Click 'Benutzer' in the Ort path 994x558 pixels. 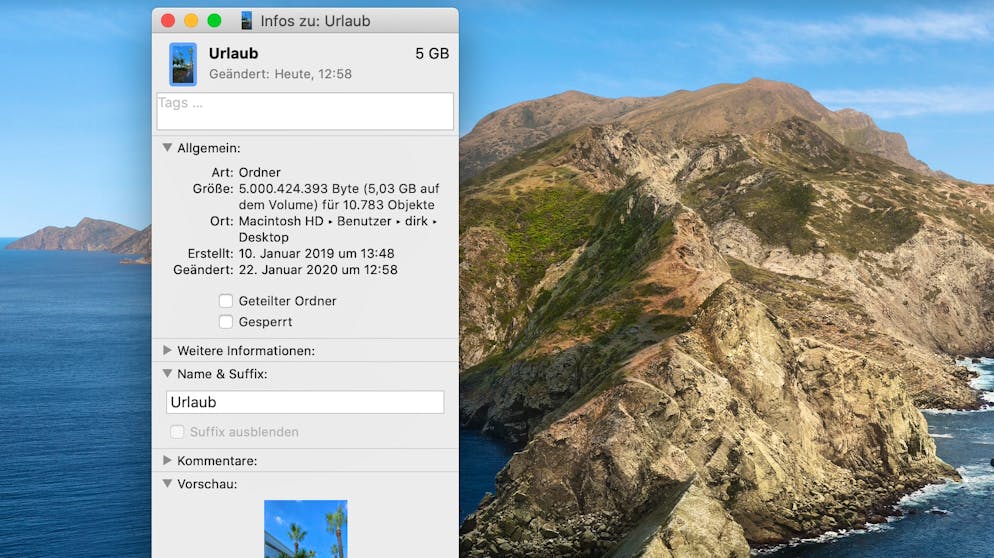[364, 221]
